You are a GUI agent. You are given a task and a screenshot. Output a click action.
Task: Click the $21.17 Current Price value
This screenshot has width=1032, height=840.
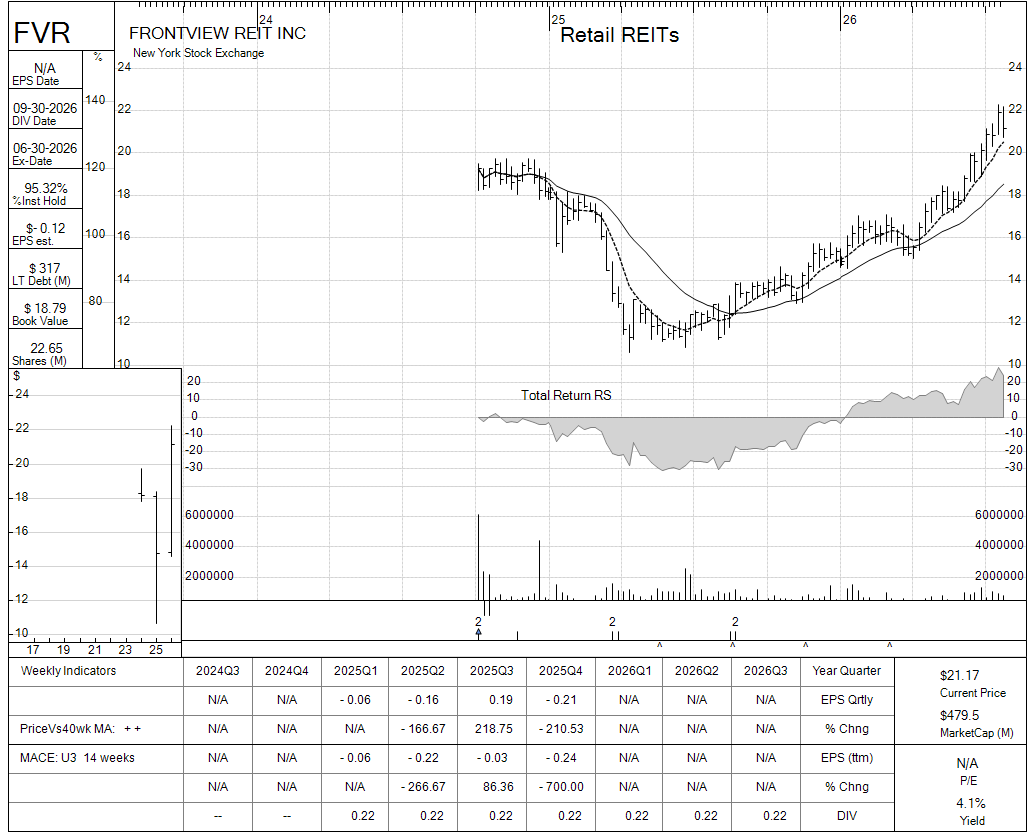click(960, 675)
